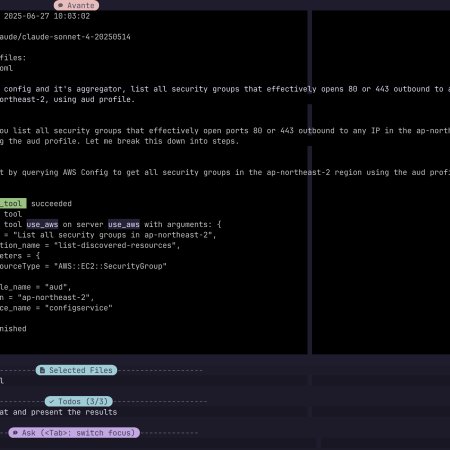
Task: Click the use_aws server name after 'on server'
Action: [x=124, y=224]
